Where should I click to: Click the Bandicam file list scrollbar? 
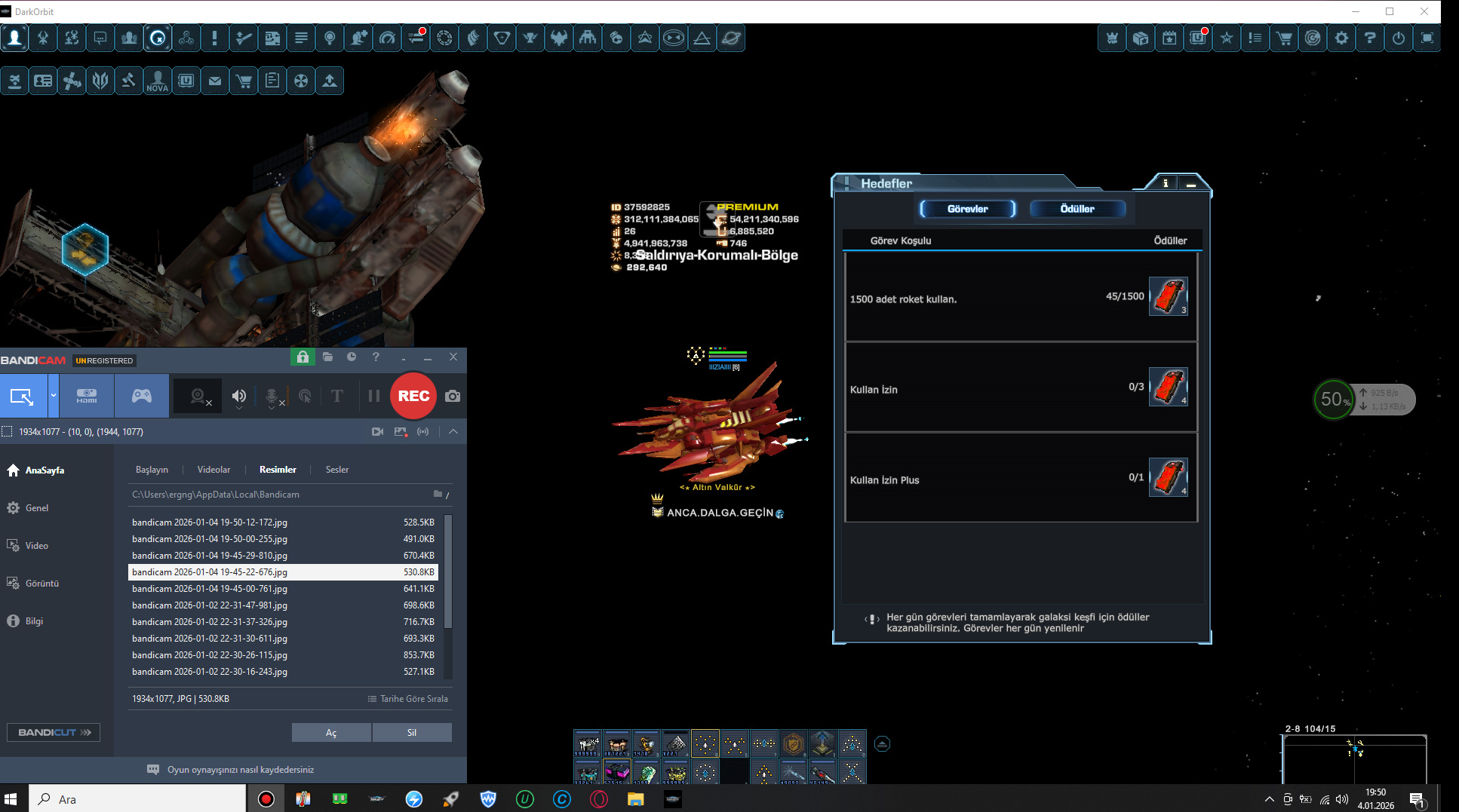coord(448,571)
